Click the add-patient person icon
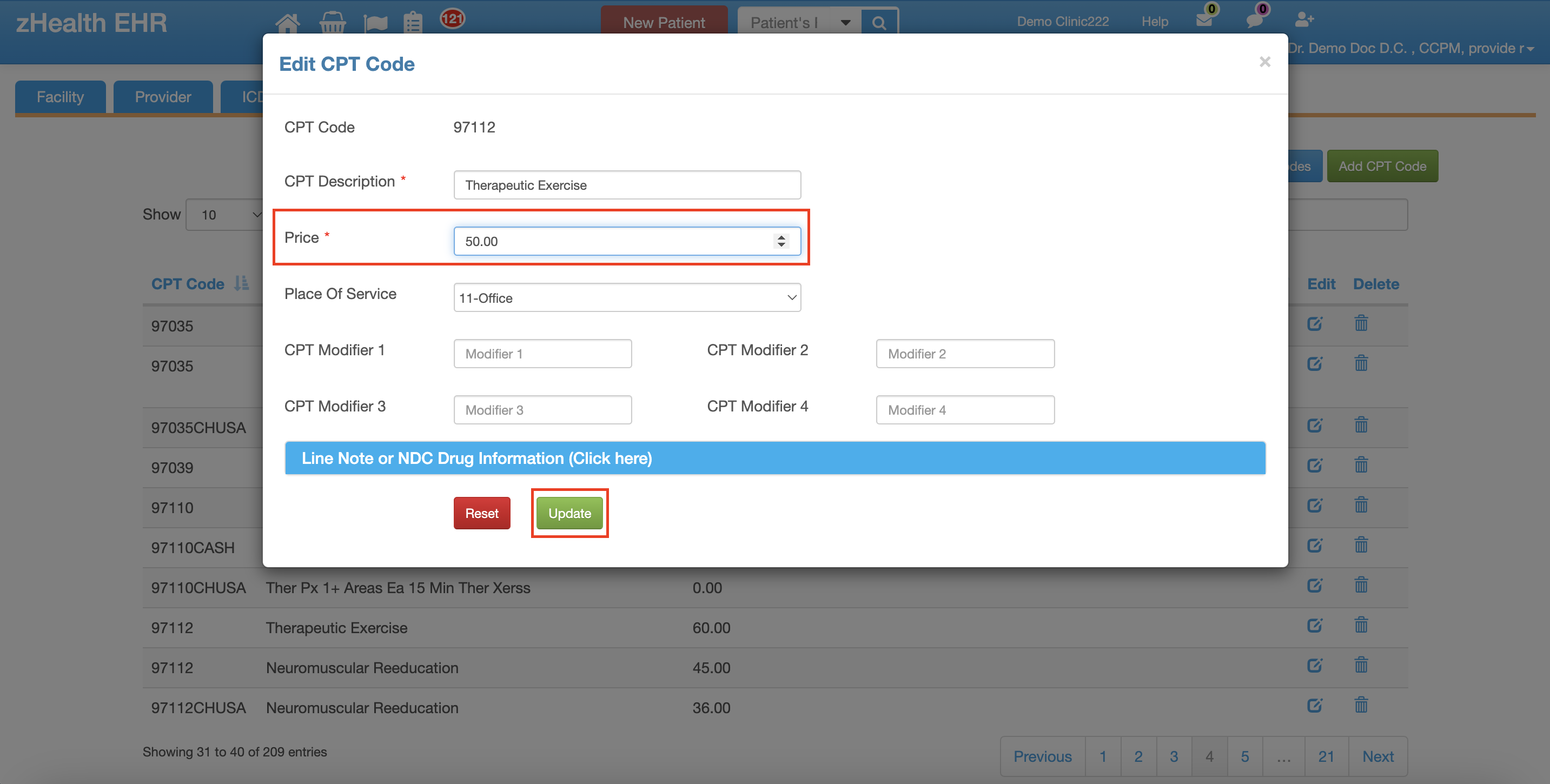This screenshot has height=784, width=1550. (1304, 20)
